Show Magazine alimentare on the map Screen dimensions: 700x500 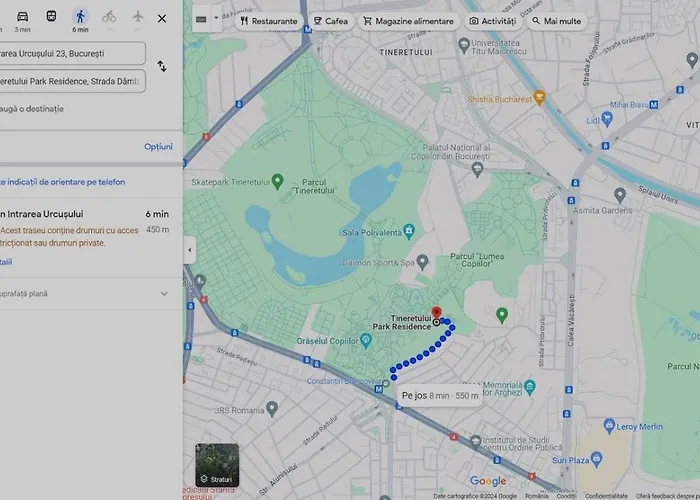409,20
